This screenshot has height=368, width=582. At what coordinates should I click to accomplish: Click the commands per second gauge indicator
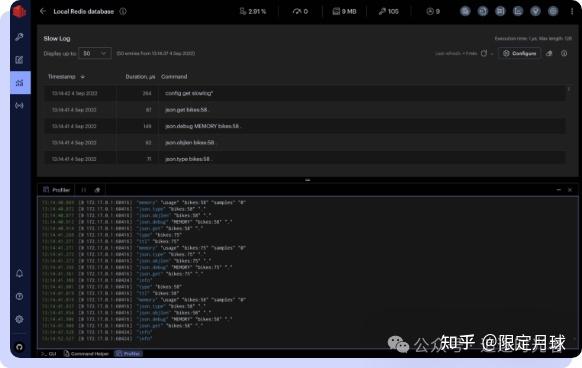300,12
